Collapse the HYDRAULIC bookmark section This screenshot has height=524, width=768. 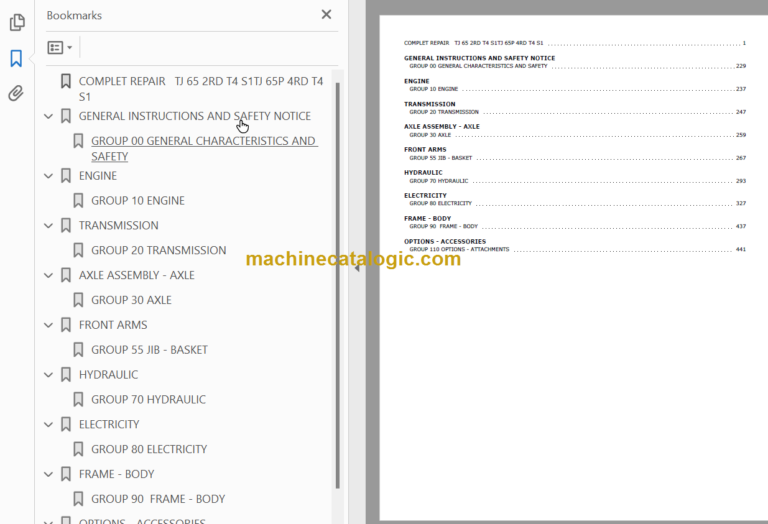(x=48, y=375)
